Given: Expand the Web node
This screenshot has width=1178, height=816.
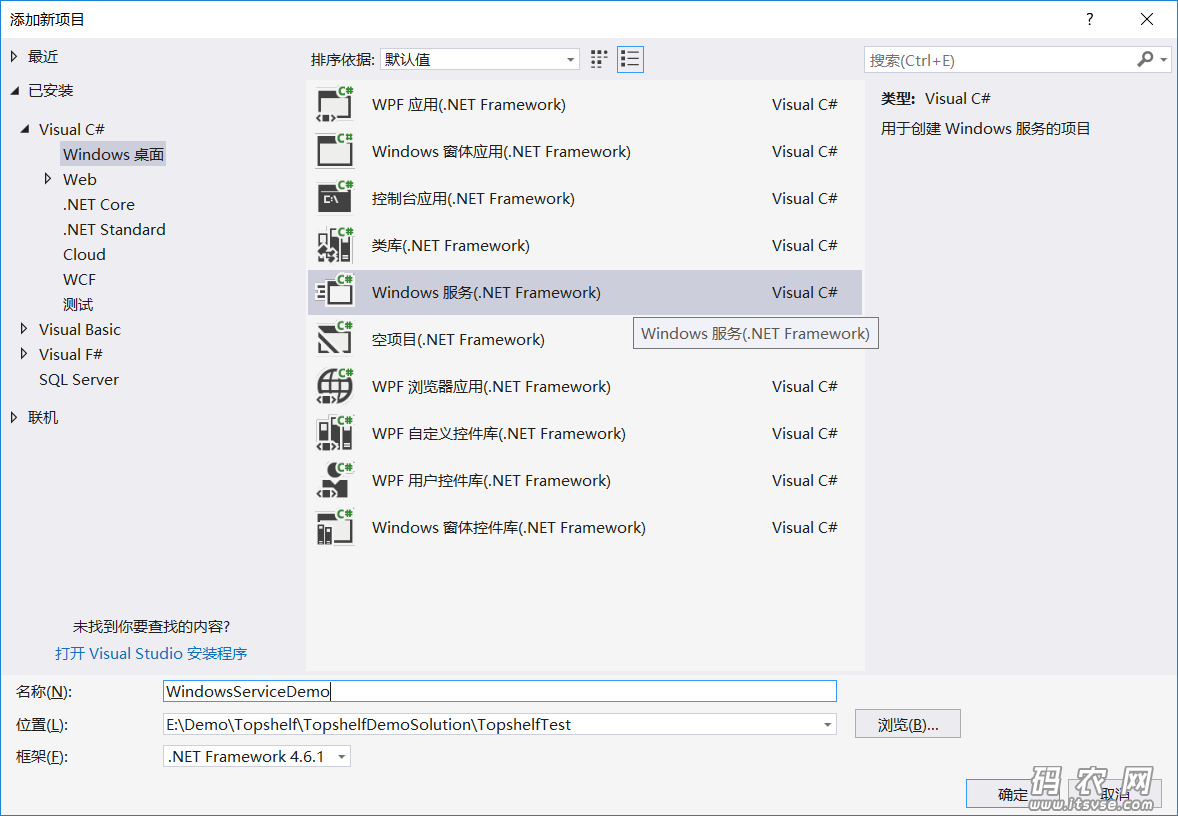Looking at the screenshot, I should tap(47, 179).
